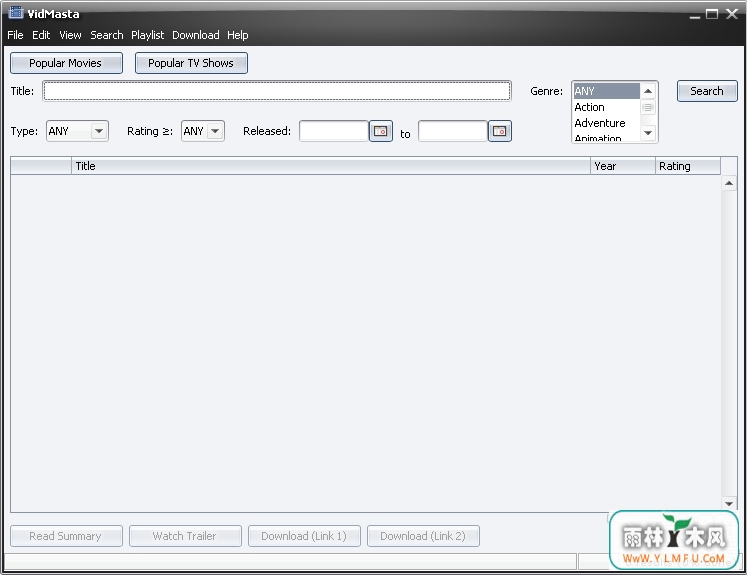Select Animation in the Genre list

tap(606, 137)
